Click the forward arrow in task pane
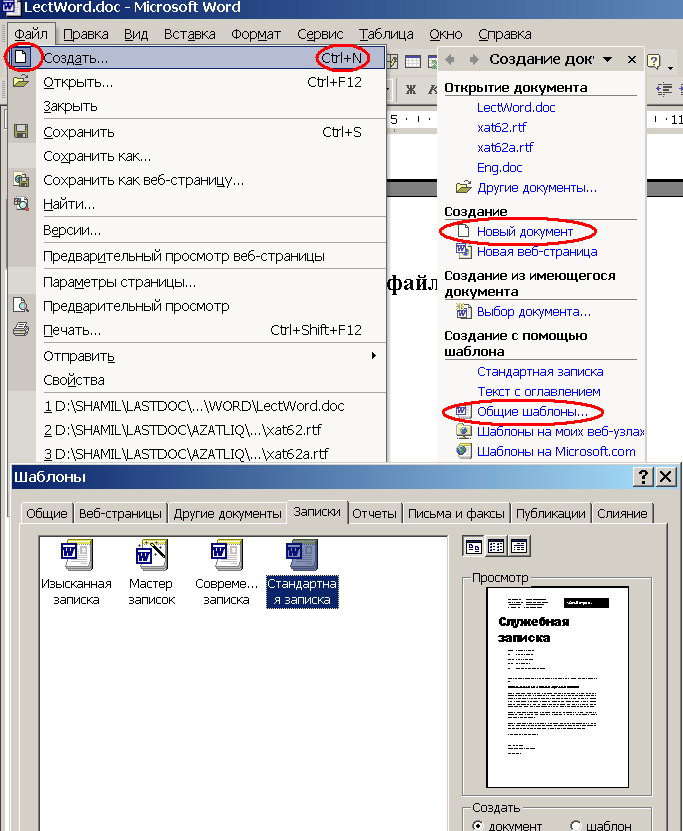 click(474, 59)
